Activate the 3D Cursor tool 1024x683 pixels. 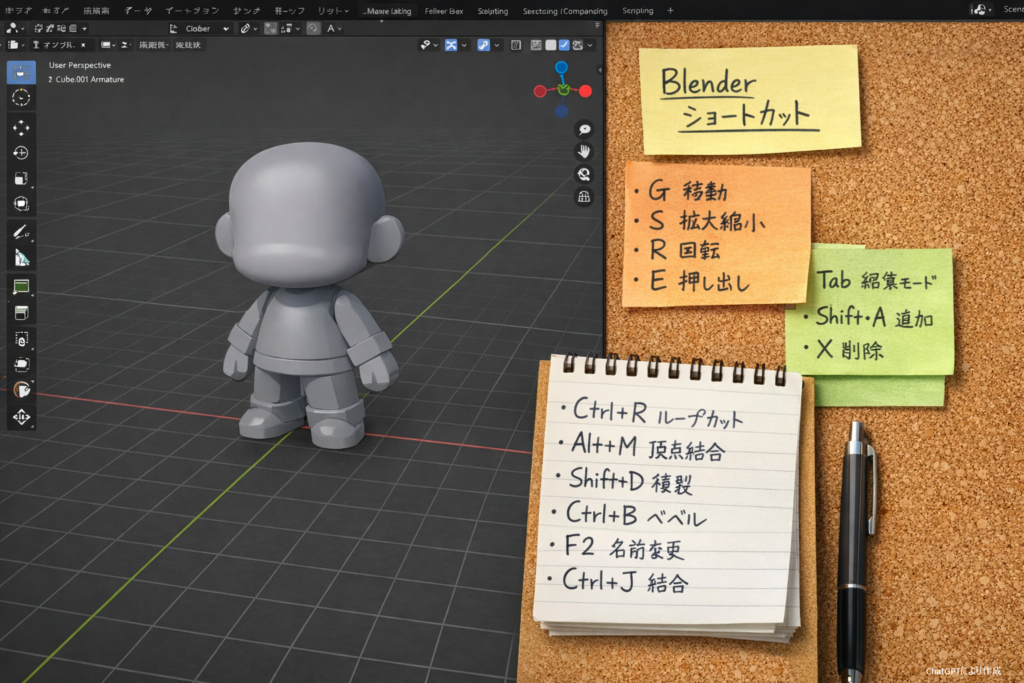(21, 98)
